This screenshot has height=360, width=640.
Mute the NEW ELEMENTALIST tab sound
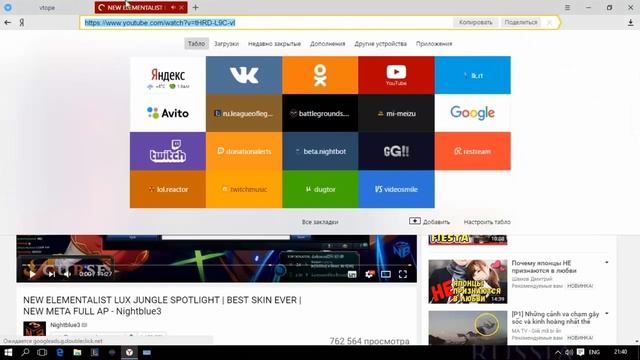[x=173, y=7]
